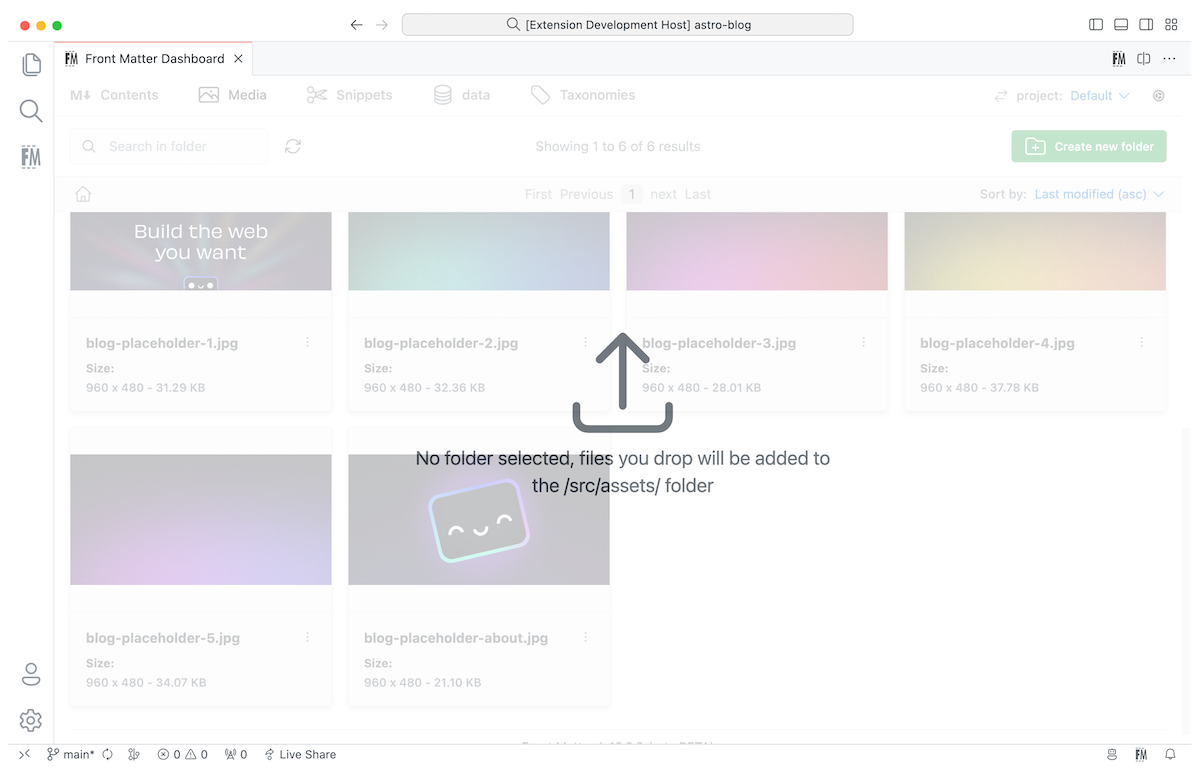The height and width of the screenshot is (773, 1200).
Task: Click the Accounts icon in the activity bar
Action: tap(30, 674)
